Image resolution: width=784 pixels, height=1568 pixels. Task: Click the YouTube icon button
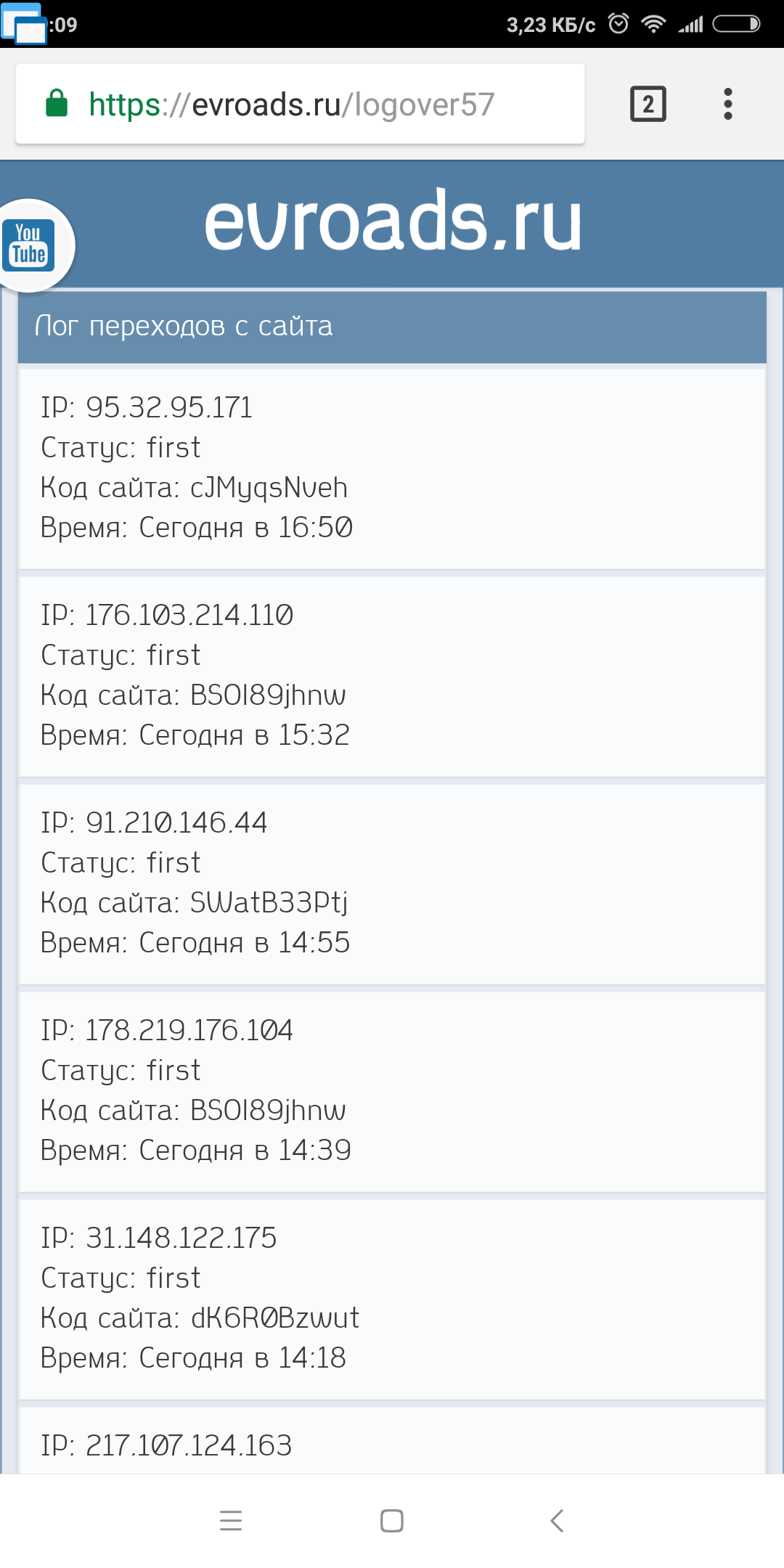pos(29,245)
